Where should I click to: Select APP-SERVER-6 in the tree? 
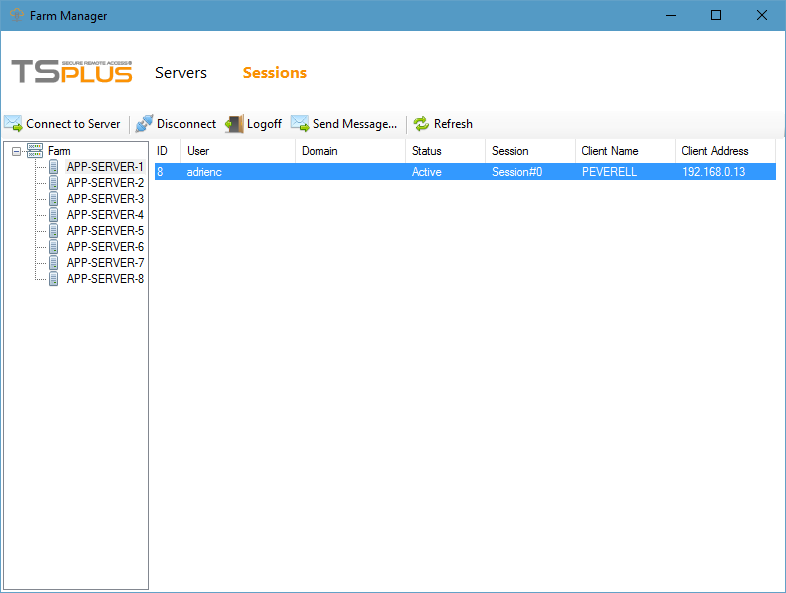point(105,247)
